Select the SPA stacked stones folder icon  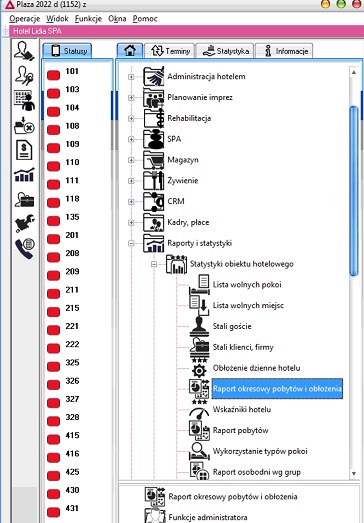[x=153, y=139]
